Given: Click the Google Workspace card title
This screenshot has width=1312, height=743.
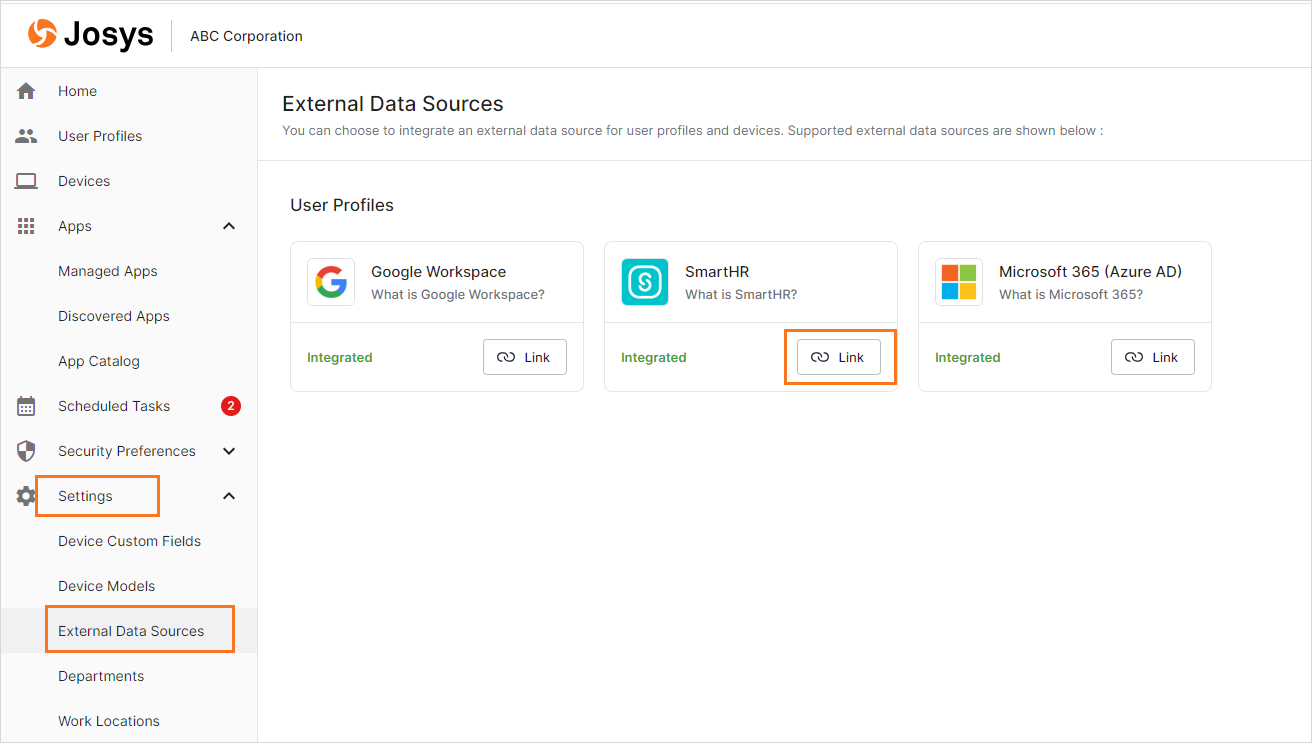Looking at the screenshot, I should 438,271.
